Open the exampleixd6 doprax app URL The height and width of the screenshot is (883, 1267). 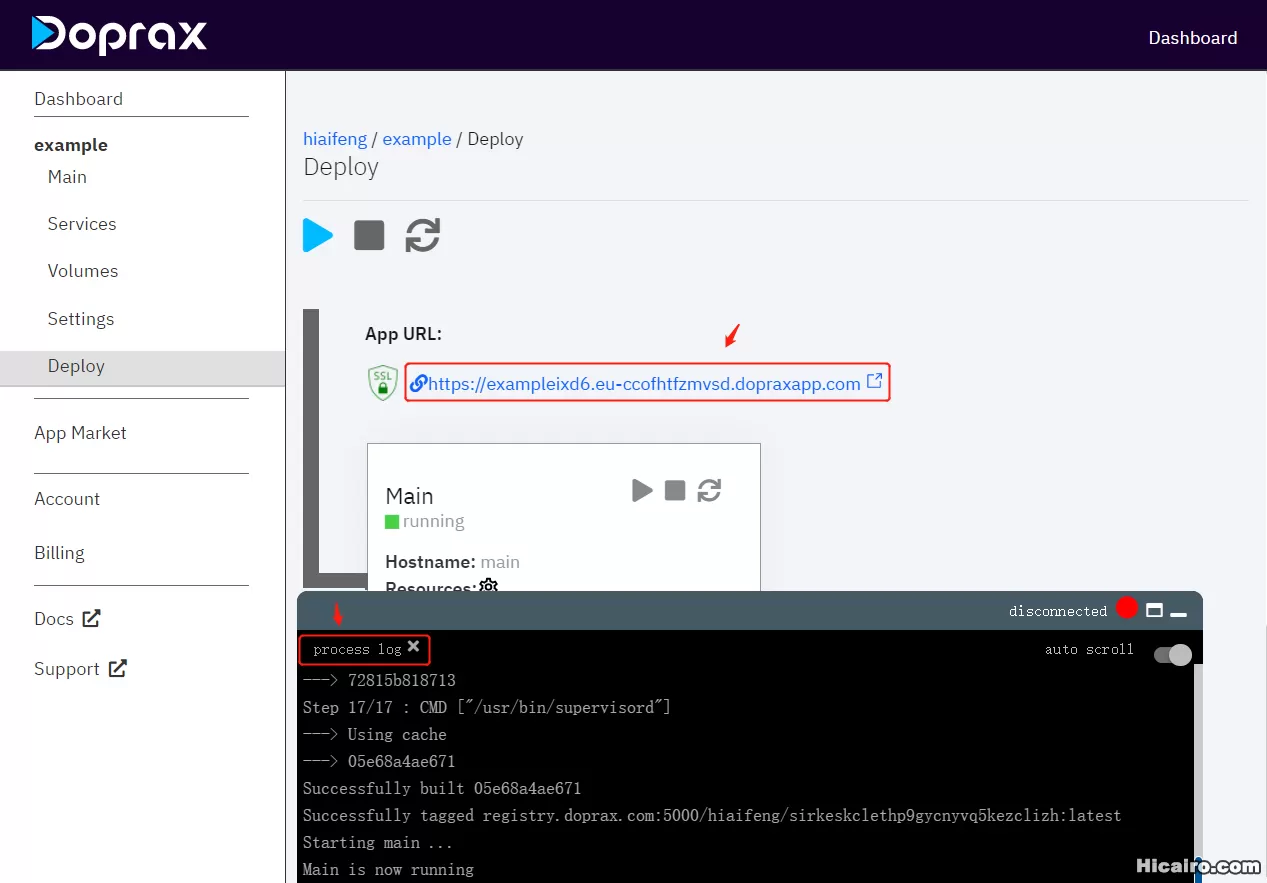(x=644, y=384)
